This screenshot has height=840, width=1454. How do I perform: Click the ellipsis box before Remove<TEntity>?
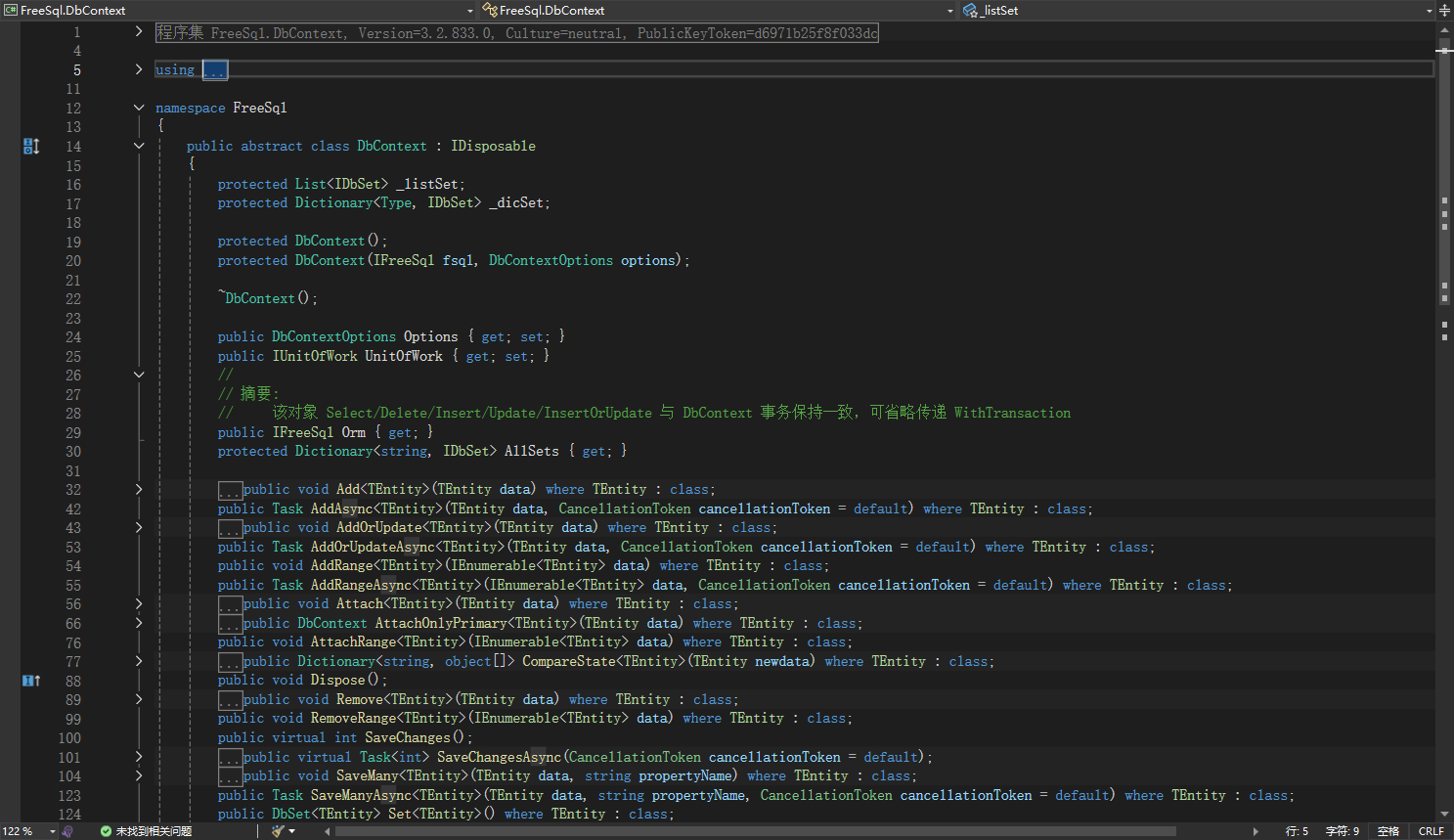(x=230, y=700)
